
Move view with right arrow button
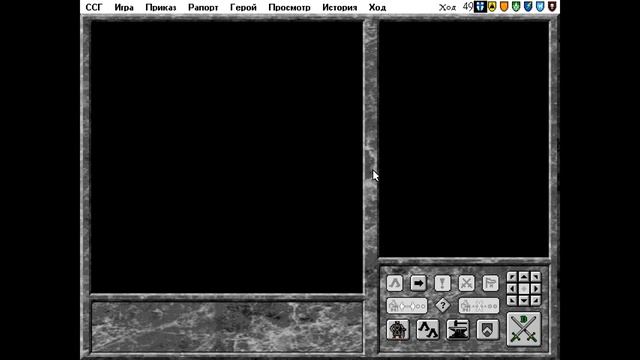tap(536, 289)
